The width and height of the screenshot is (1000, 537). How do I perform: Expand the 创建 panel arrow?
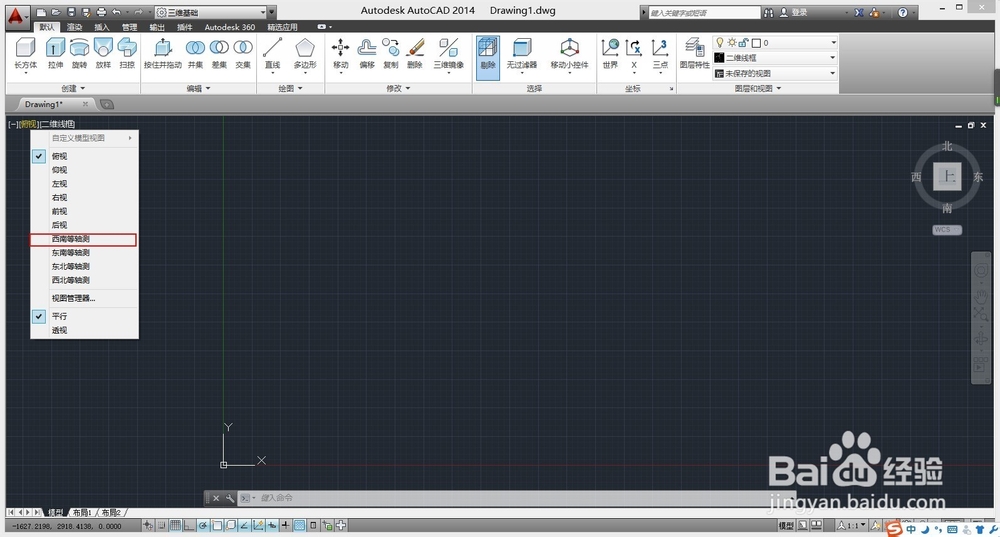83,89
